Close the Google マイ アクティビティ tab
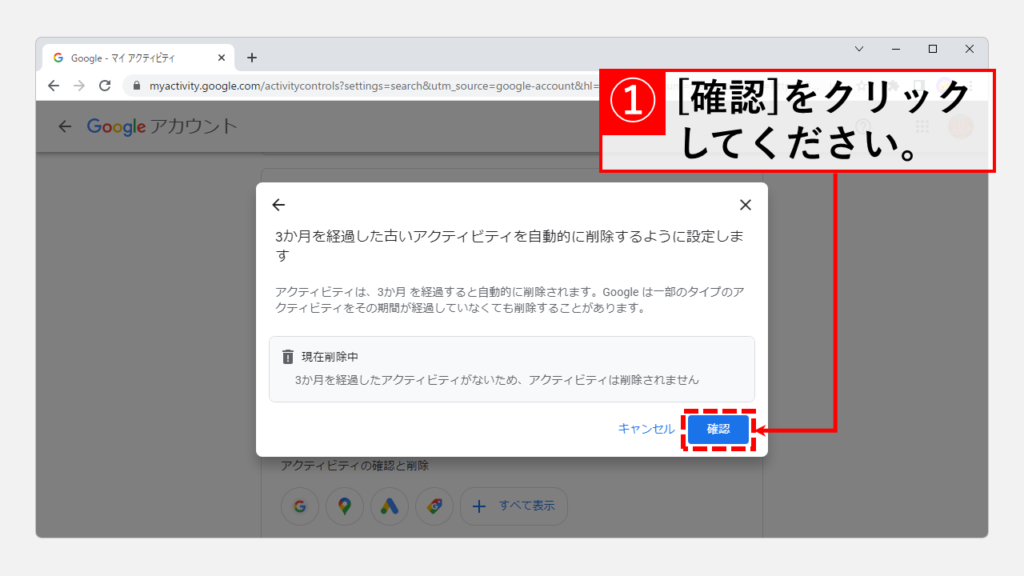Screen dimensions: 1024x576 pos(221,57)
